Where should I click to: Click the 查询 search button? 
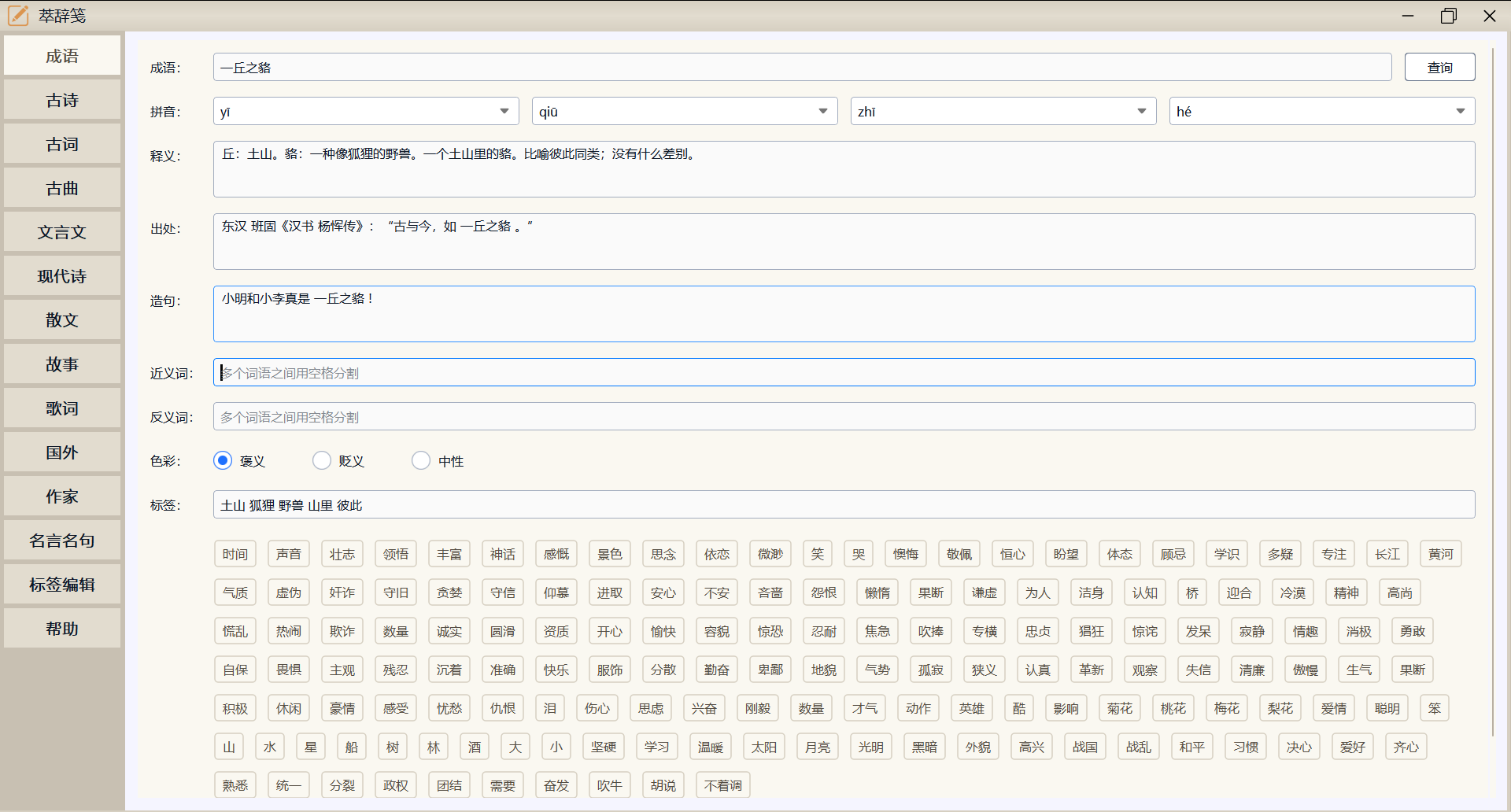tap(1440, 67)
